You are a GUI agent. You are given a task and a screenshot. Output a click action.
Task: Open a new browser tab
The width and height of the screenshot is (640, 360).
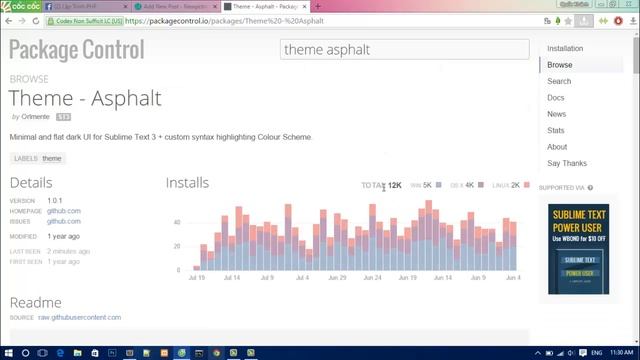[318, 7]
